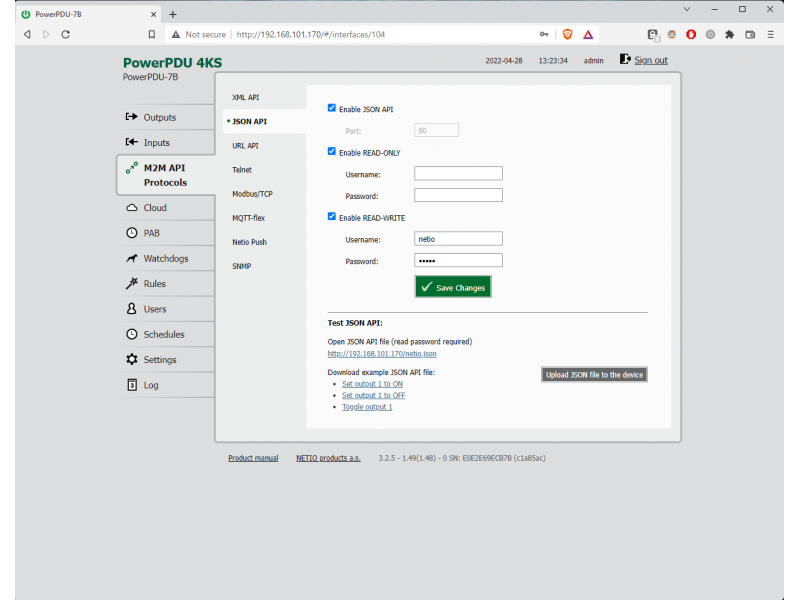The width and height of the screenshot is (800, 600).
Task: Open the MQTT-flex protocol tab
Action: click(x=248, y=218)
